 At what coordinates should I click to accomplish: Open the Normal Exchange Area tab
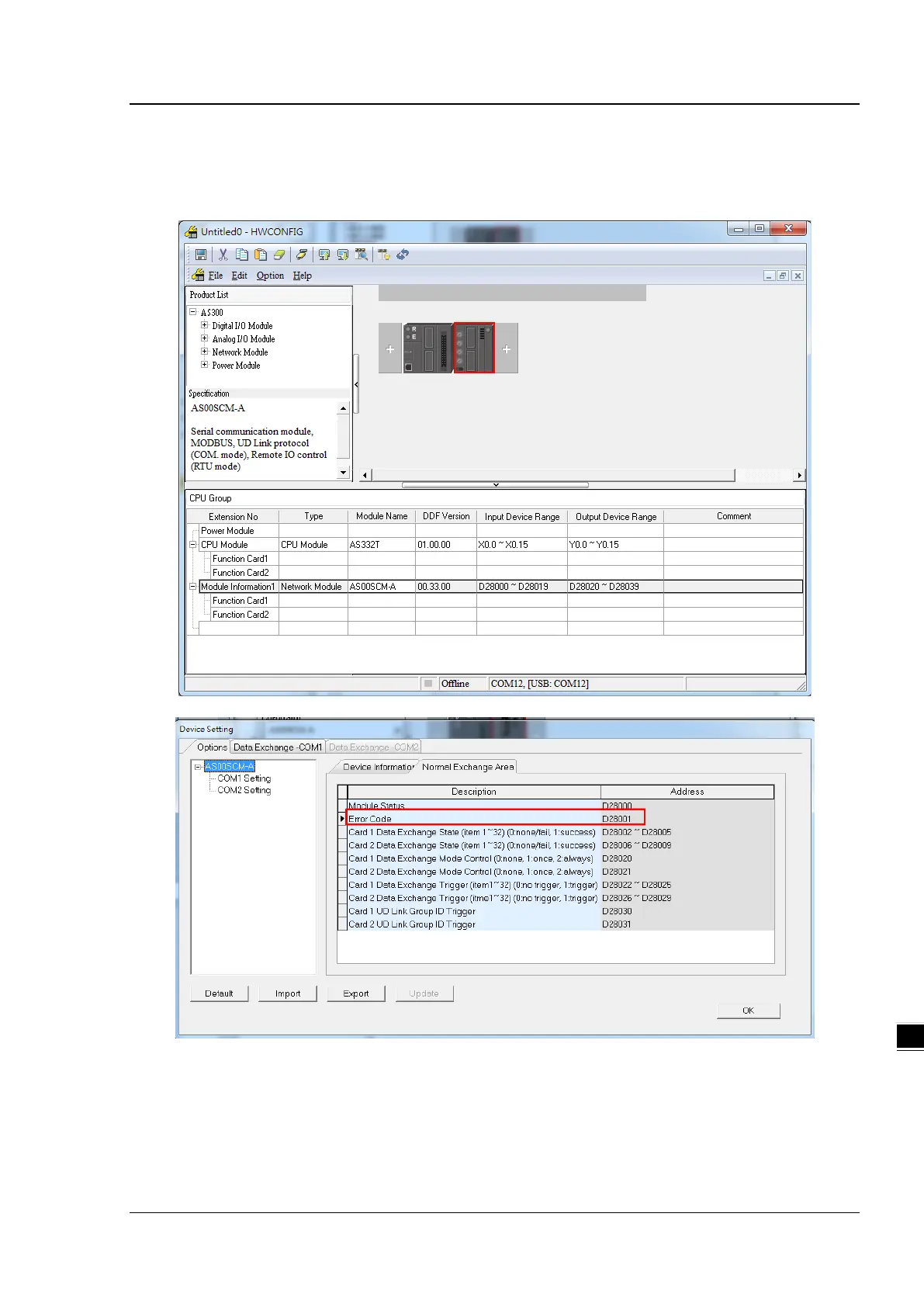click(x=468, y=767)
